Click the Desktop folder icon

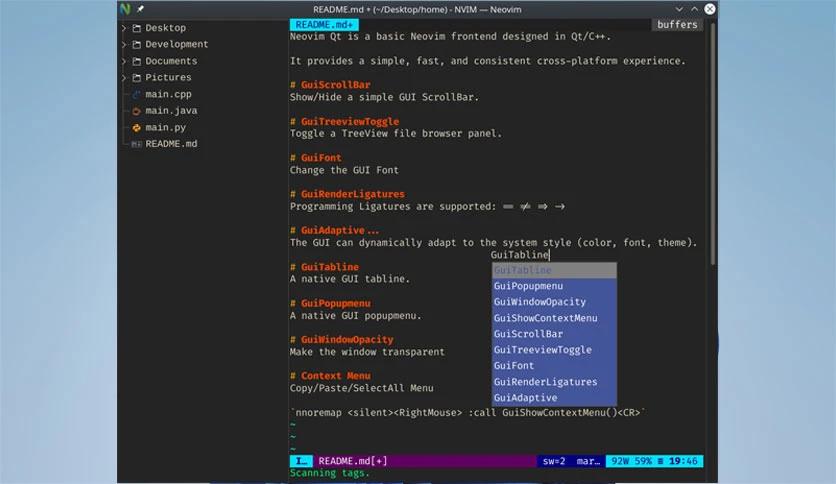[136, 28]
